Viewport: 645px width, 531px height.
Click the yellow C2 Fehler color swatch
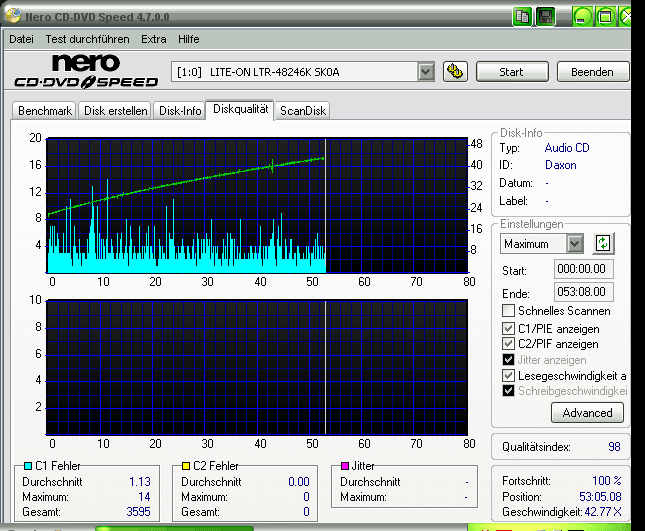(x=186, y=466)
